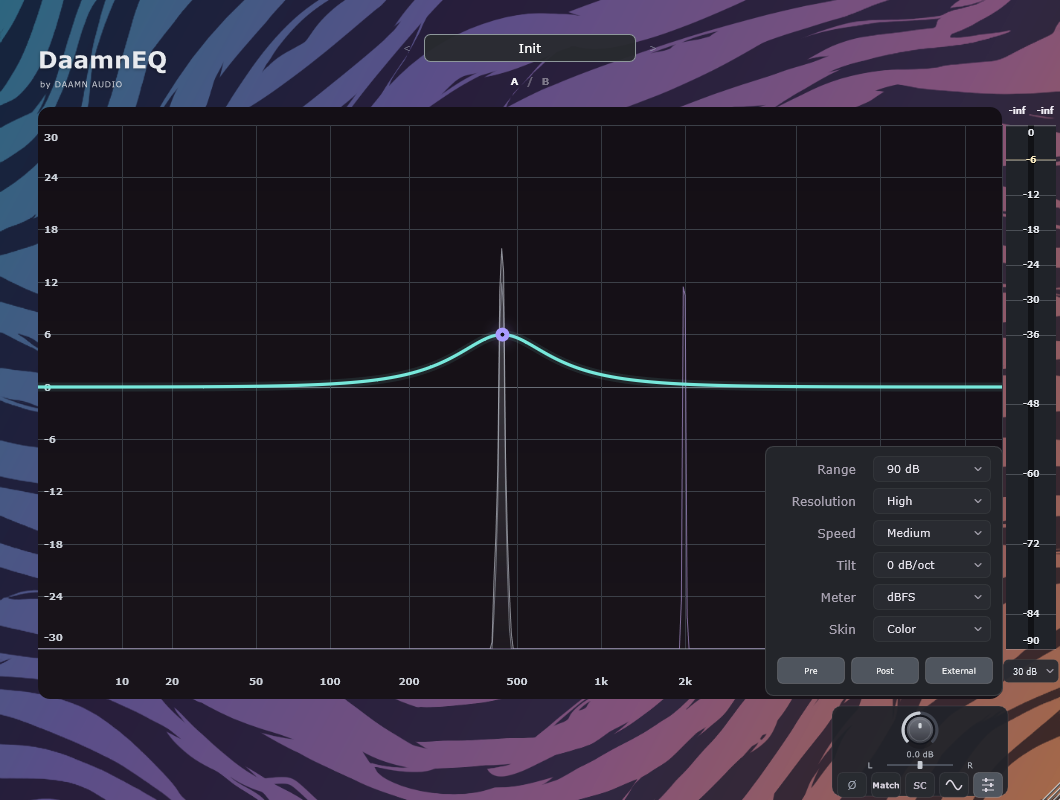Screen dimensions: 1060x800
Task: Open the Range dropdown showing 90 dB
Action: [x=932, y=469]
